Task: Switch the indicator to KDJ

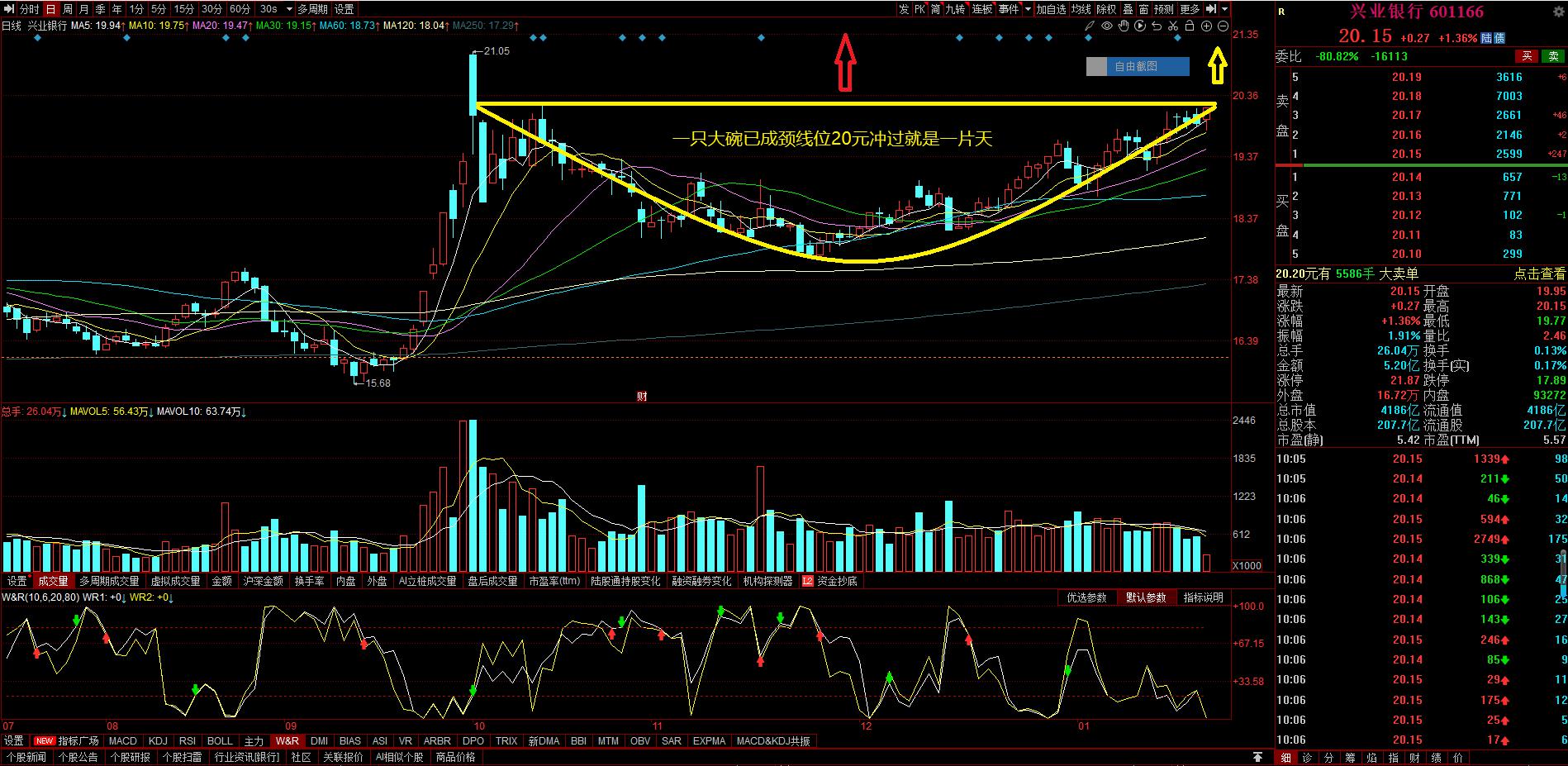Action: click(x=158, y=741)
